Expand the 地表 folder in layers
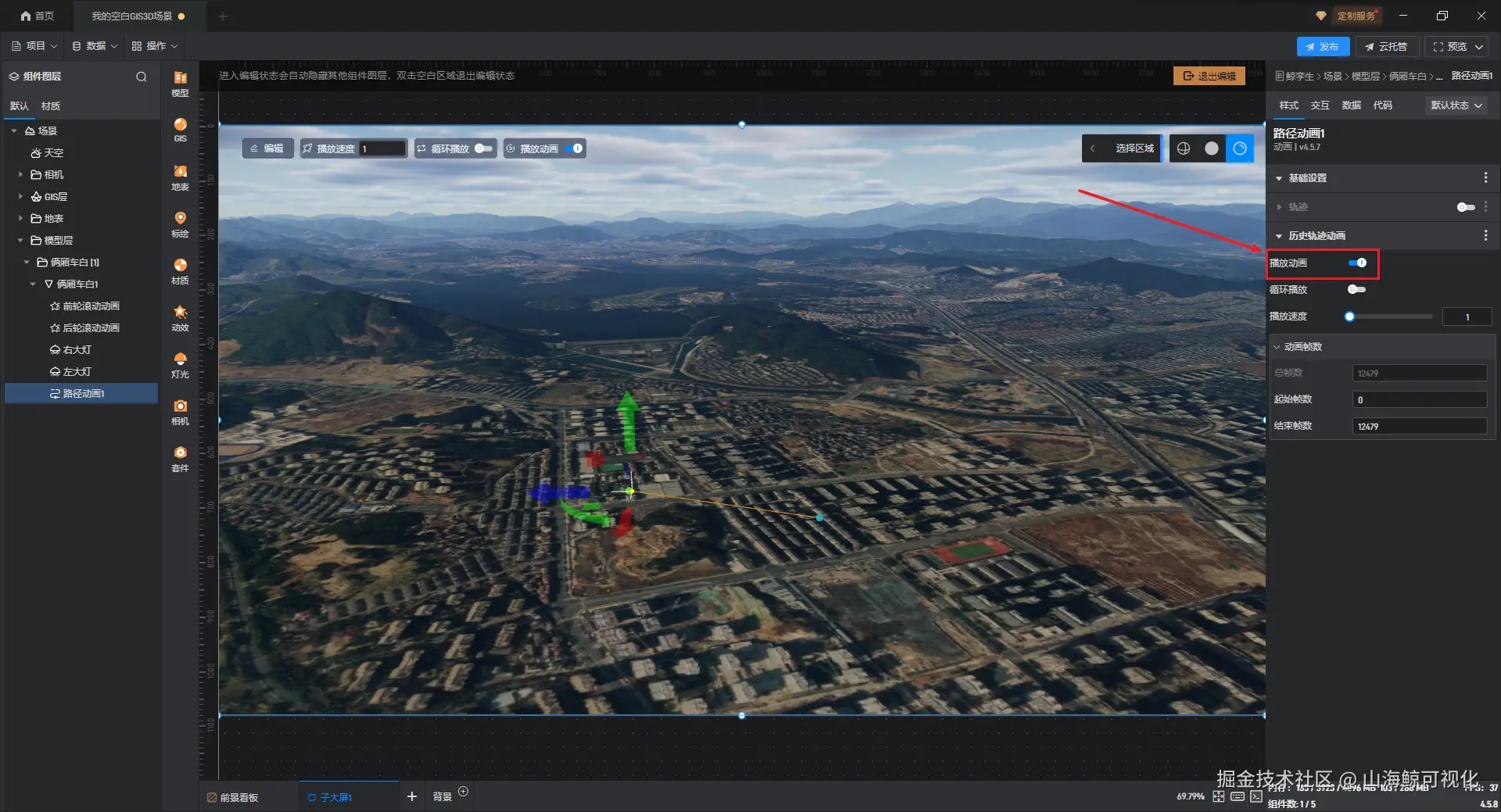This screenshot has width=1501, height=812. pos(20,219)
